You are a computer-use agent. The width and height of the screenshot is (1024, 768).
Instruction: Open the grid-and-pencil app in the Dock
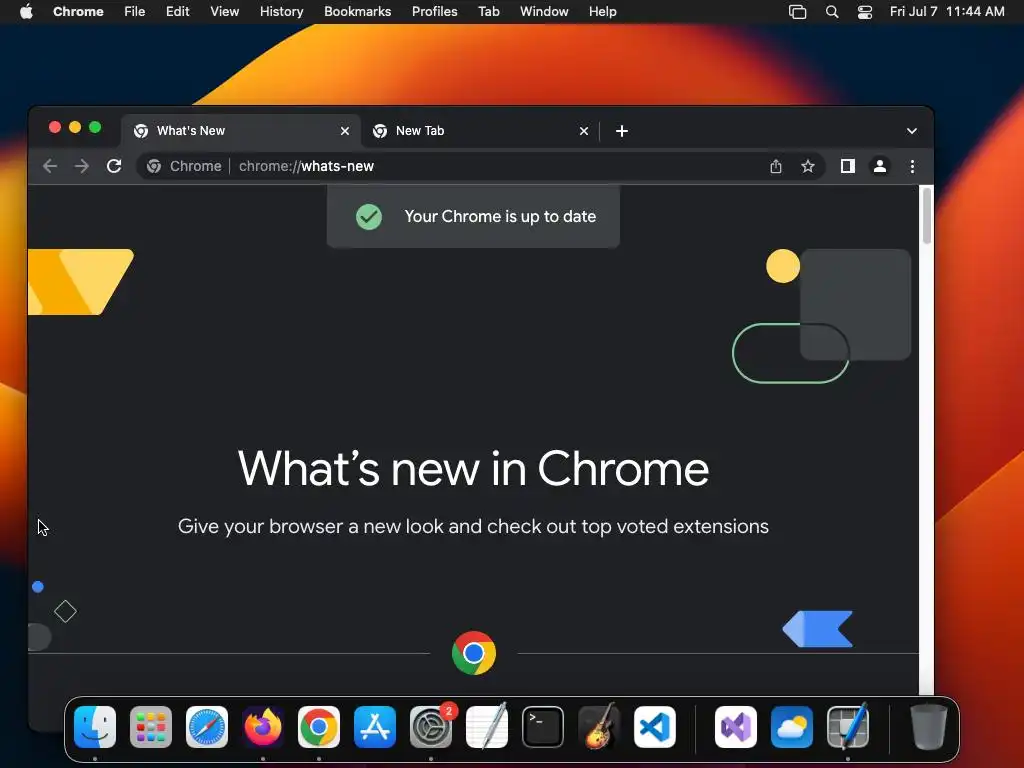(848, 726)
